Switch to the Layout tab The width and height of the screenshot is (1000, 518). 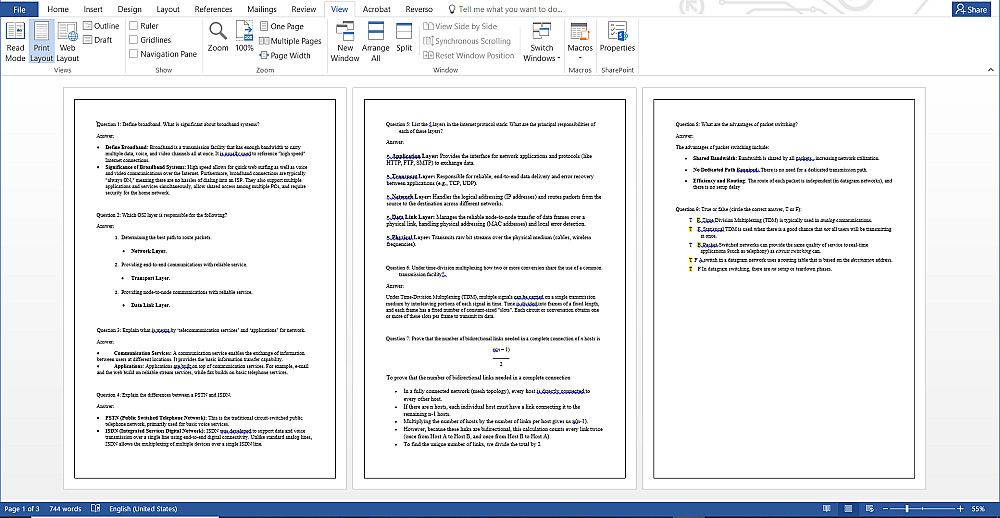click(168, 9)
